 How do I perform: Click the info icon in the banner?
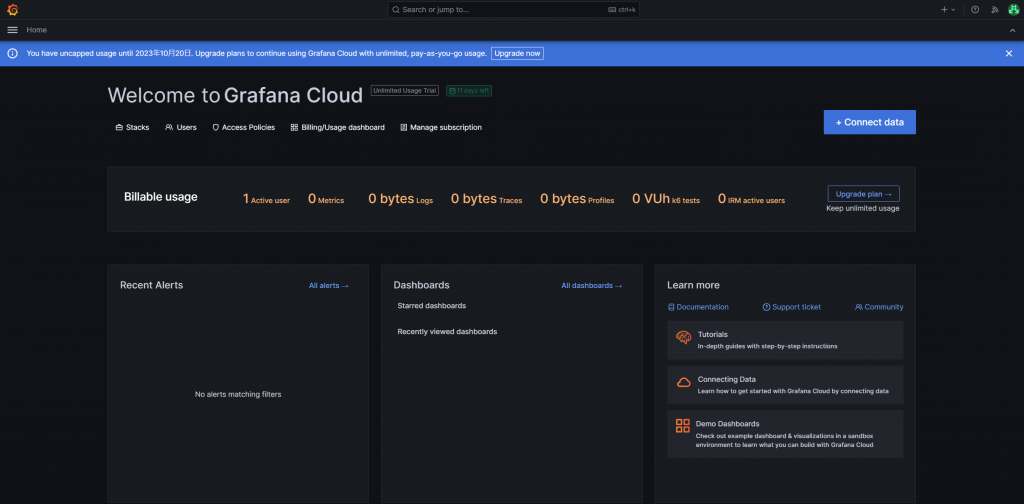(12, 54)
